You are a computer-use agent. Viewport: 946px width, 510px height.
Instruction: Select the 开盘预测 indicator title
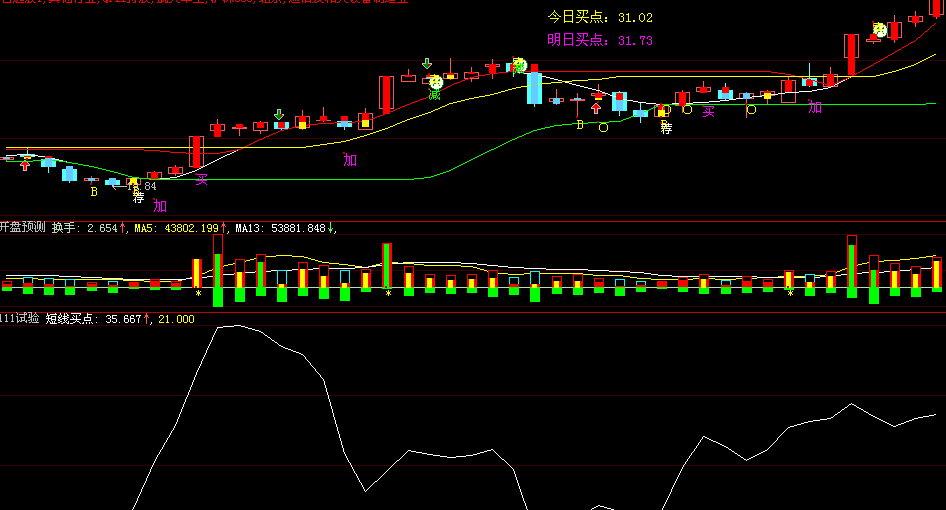point(22,228)
